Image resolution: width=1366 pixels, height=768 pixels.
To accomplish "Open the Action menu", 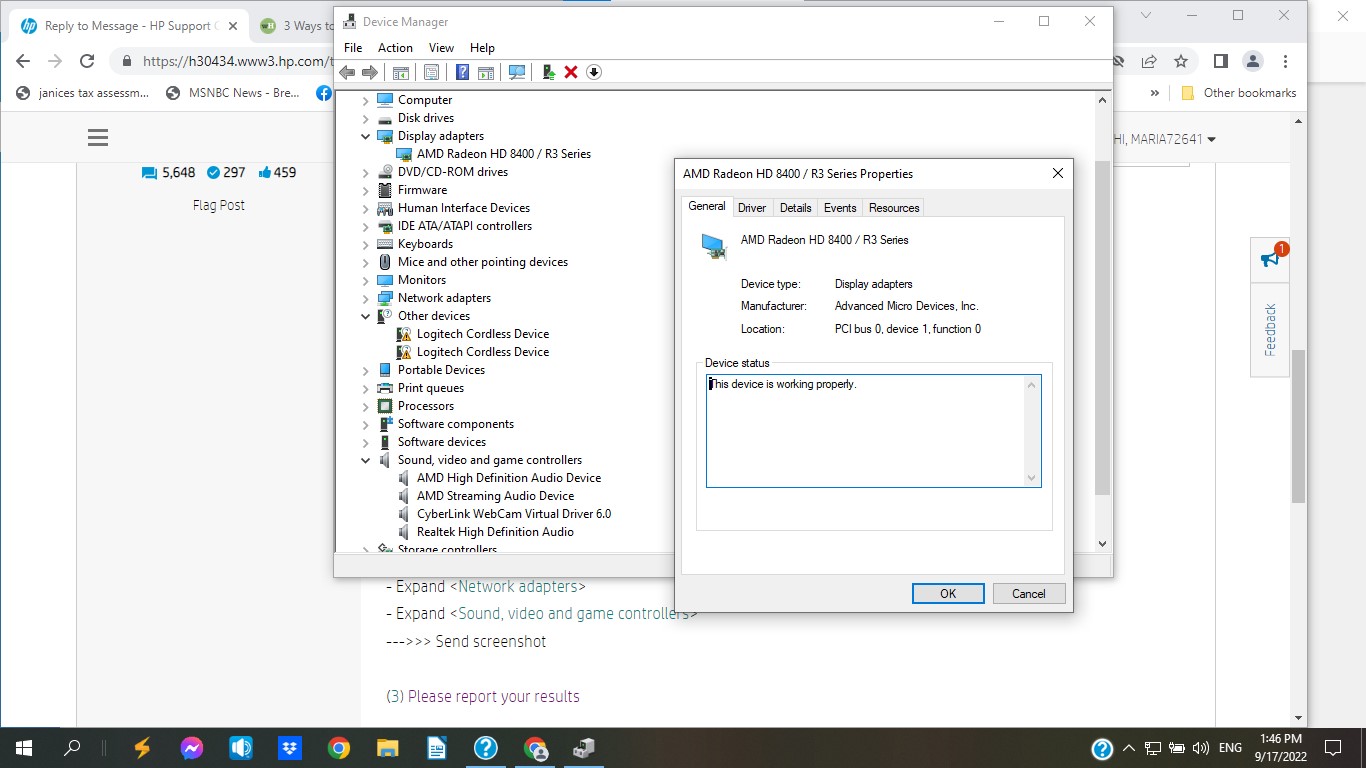I will [x=395, y=47].
